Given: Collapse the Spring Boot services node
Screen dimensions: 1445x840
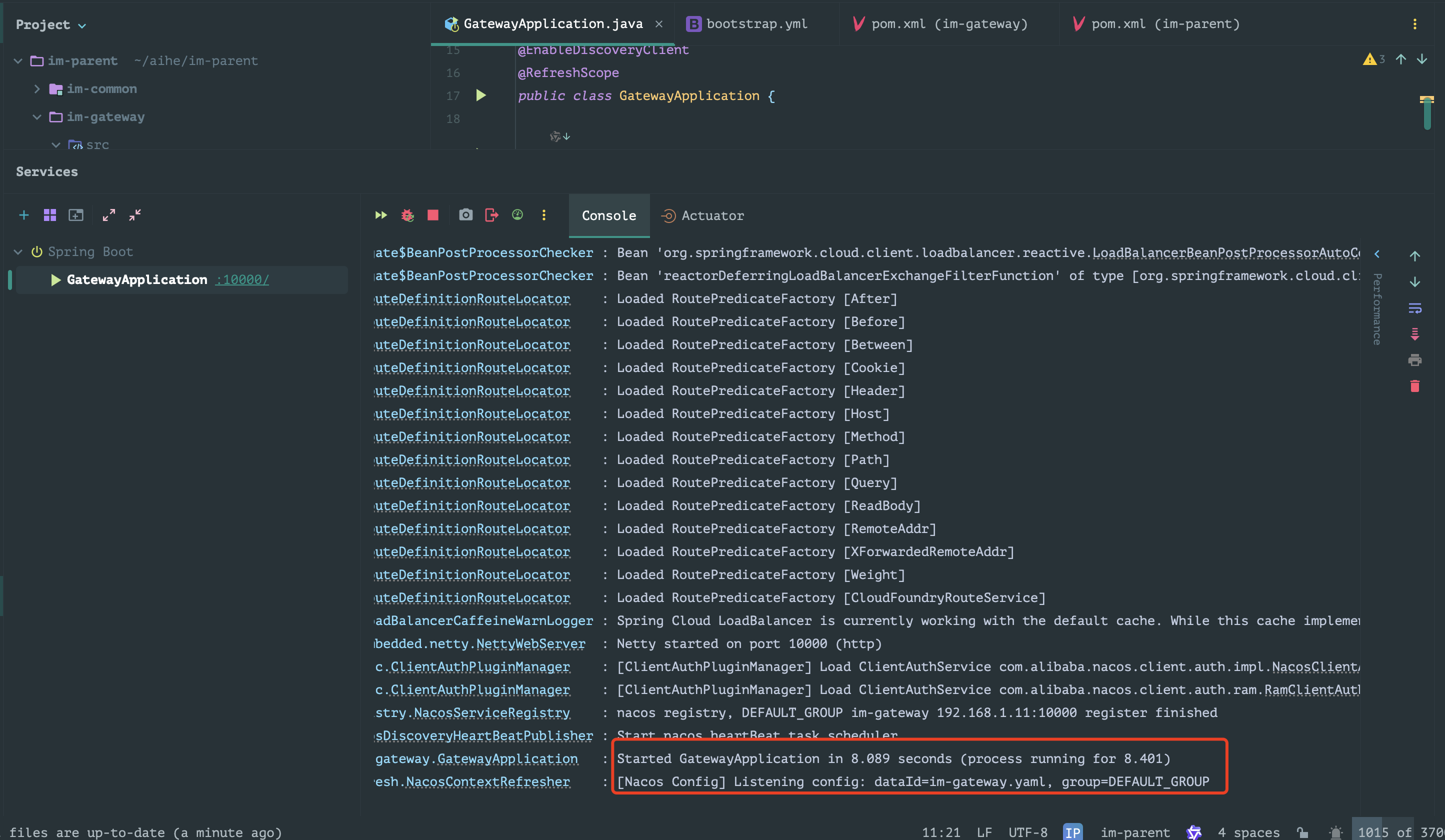Looking at the screenshot, I should (18, 251).
